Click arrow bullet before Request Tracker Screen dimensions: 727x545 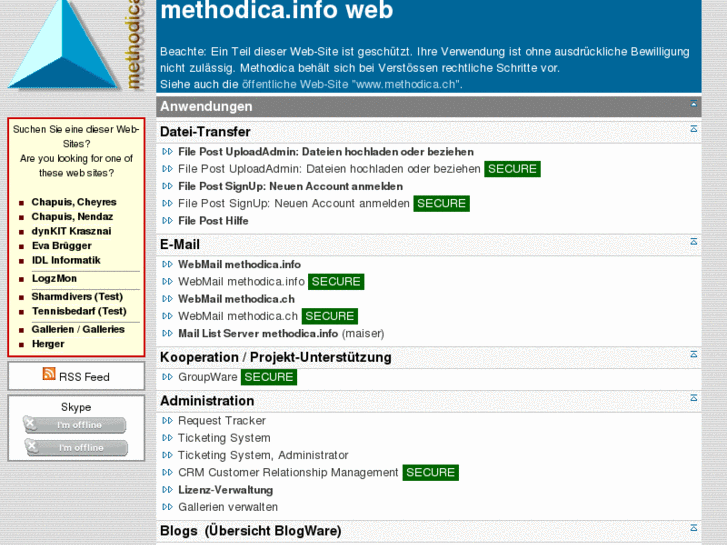point(167,420)
